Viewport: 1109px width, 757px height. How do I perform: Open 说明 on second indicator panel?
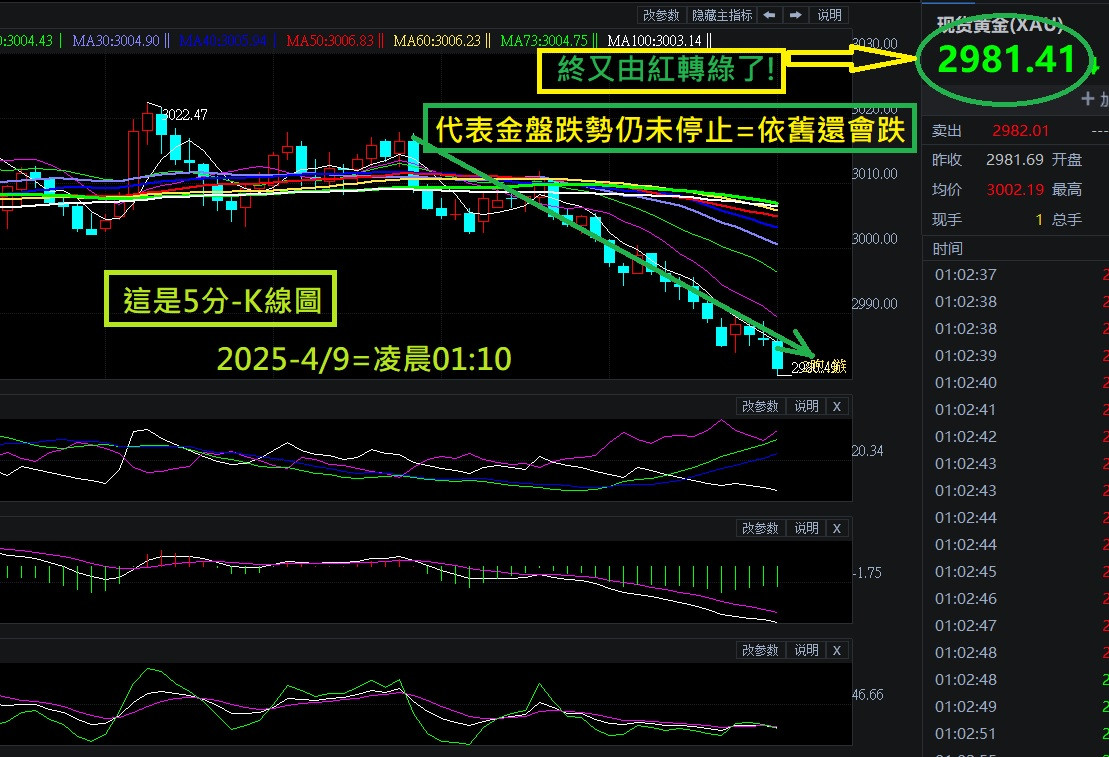[x=806, y=528]
